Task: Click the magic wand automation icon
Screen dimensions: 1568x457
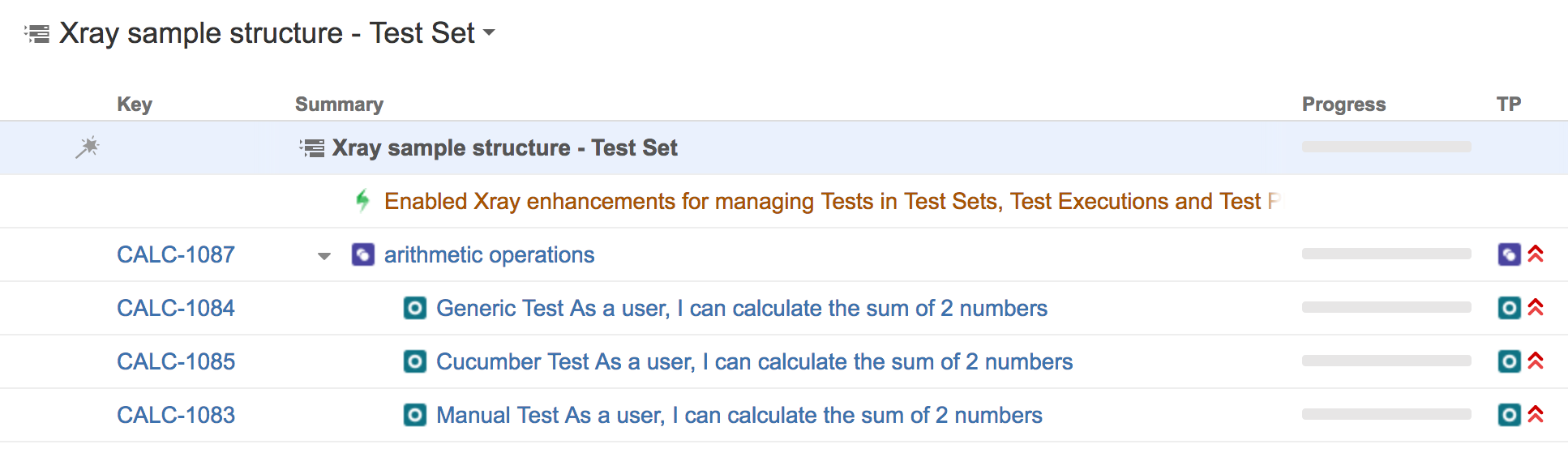Action: tap(87, 147)
